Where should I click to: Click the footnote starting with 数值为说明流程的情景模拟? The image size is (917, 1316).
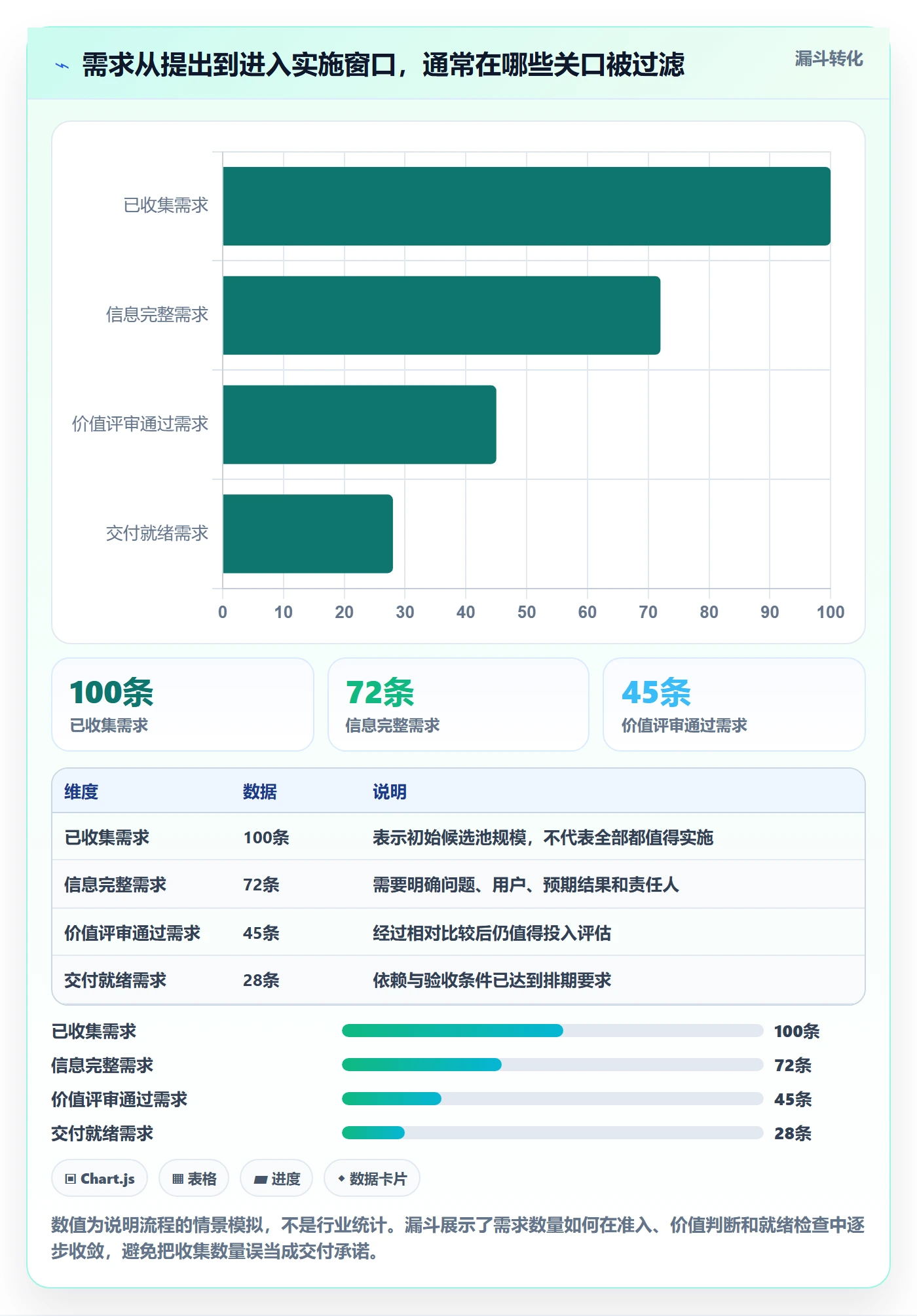(x=458, y=1237)
